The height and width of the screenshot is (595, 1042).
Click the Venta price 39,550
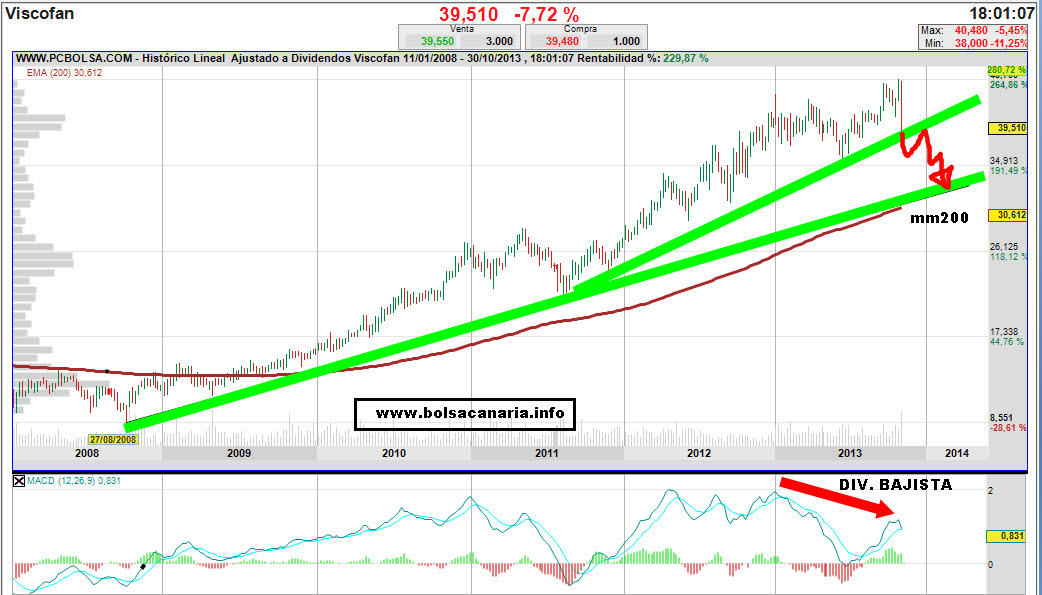coord(436,41)
